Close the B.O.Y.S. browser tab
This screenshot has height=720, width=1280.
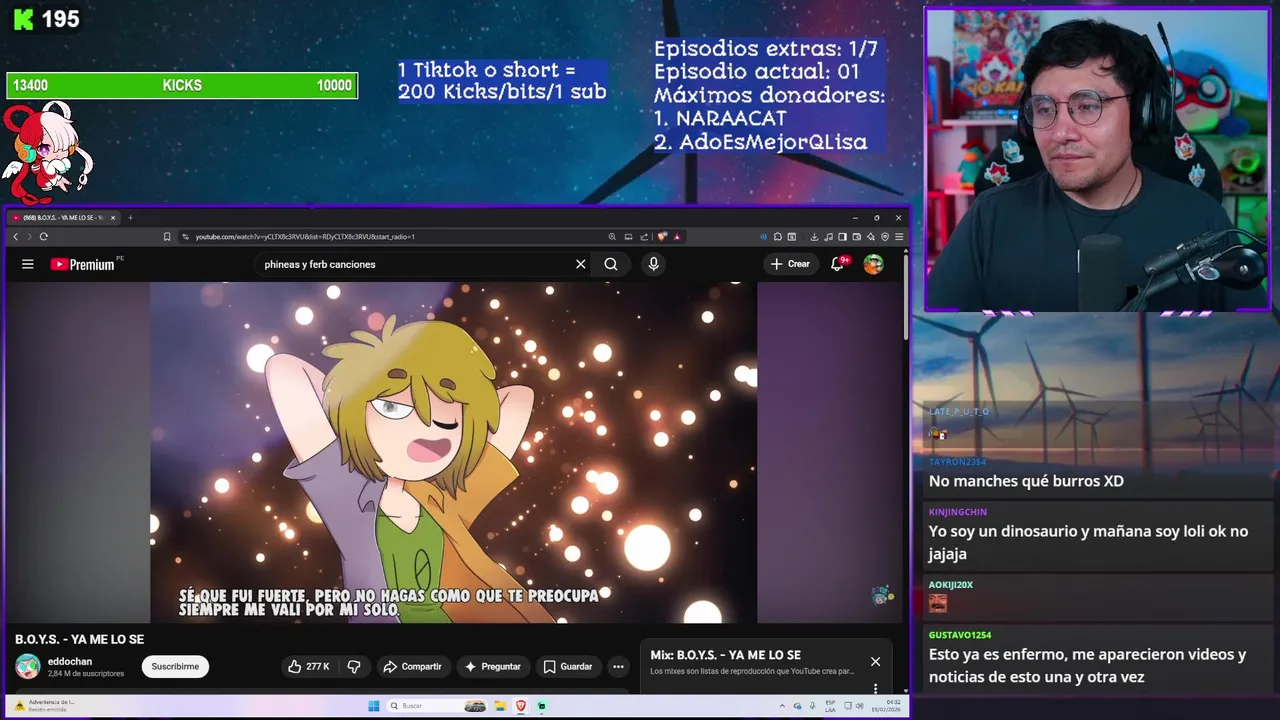[113, 217]
